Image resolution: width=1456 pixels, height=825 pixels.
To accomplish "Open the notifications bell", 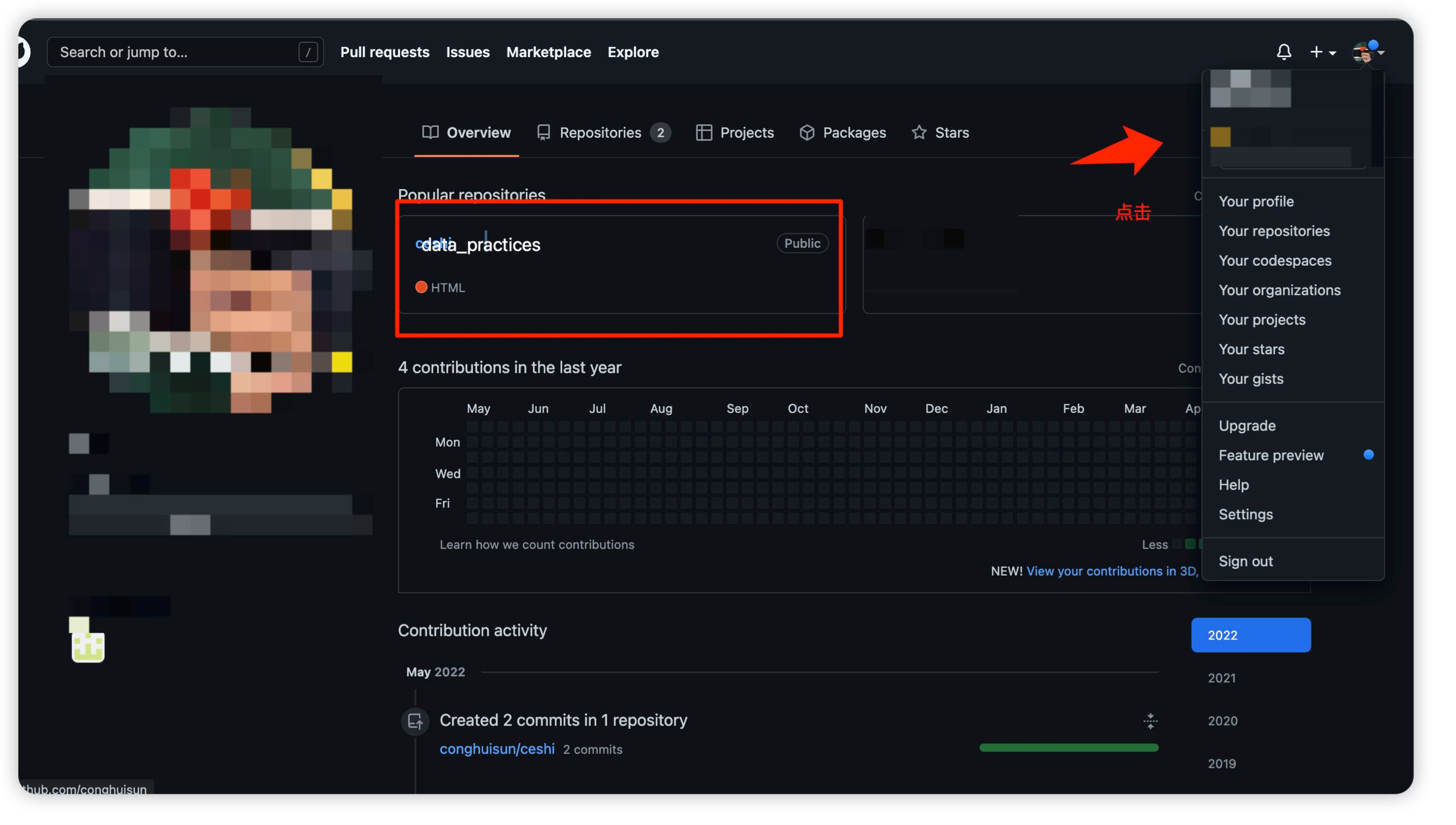I will (x=1284, y=52).
